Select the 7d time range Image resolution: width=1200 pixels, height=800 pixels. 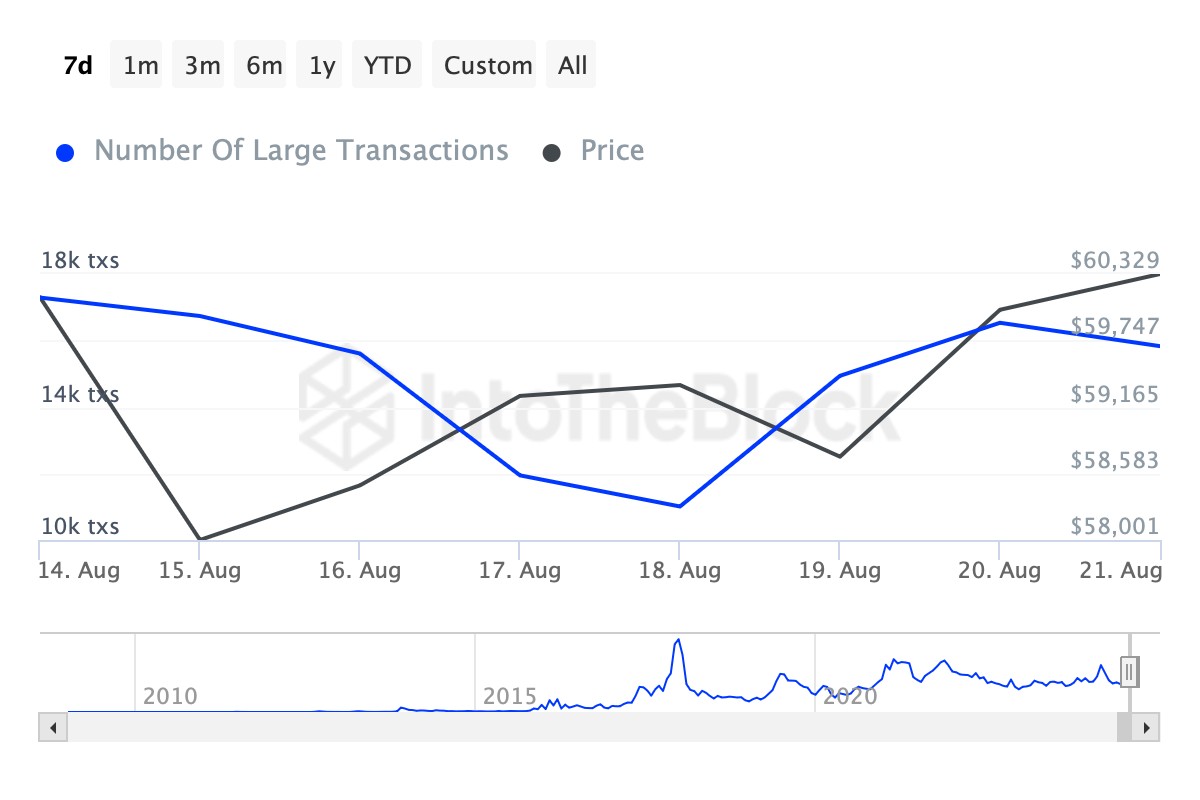(78, 66)
